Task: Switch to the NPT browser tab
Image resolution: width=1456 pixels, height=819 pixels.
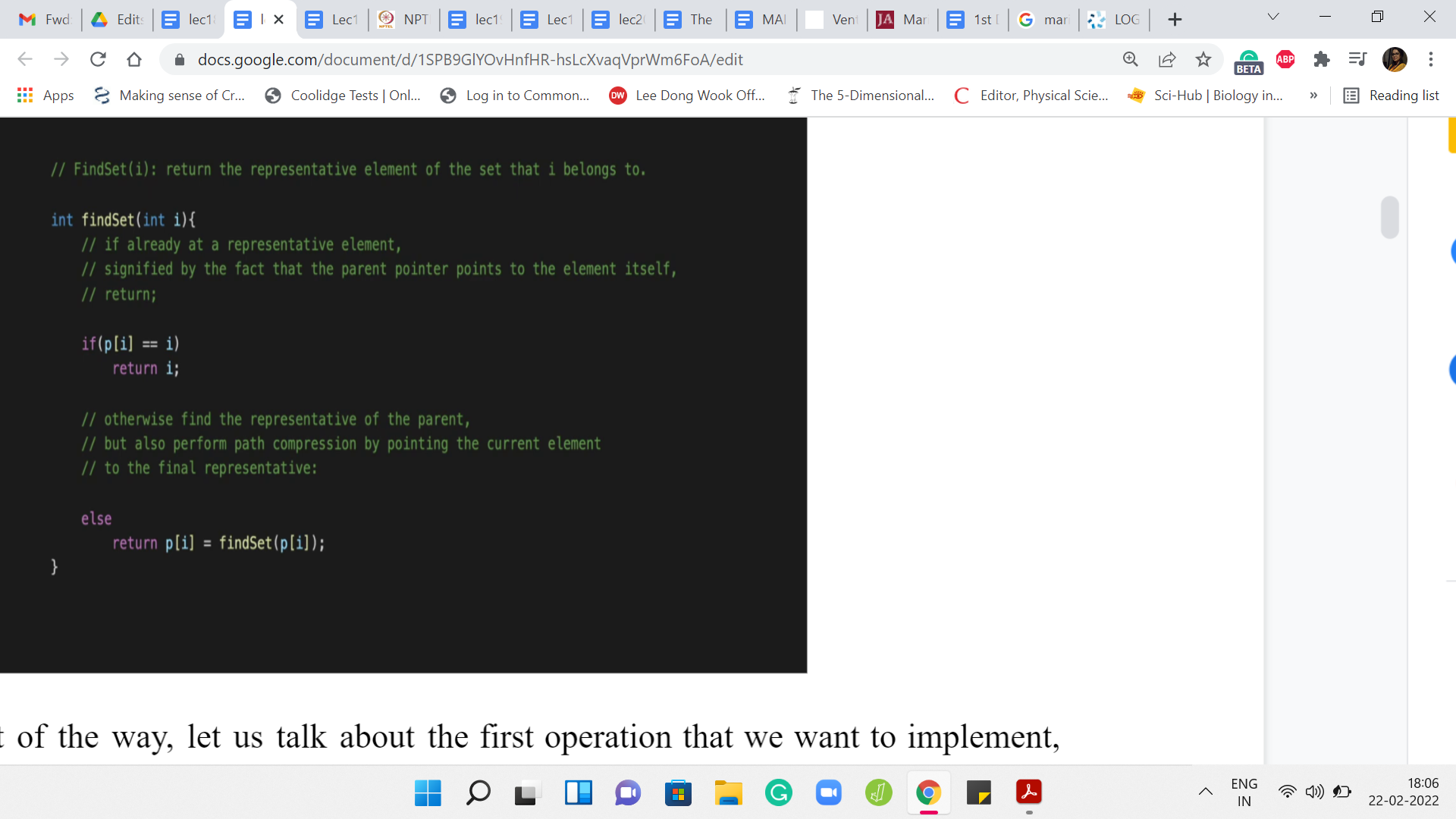Action: [x=404, y=20]
